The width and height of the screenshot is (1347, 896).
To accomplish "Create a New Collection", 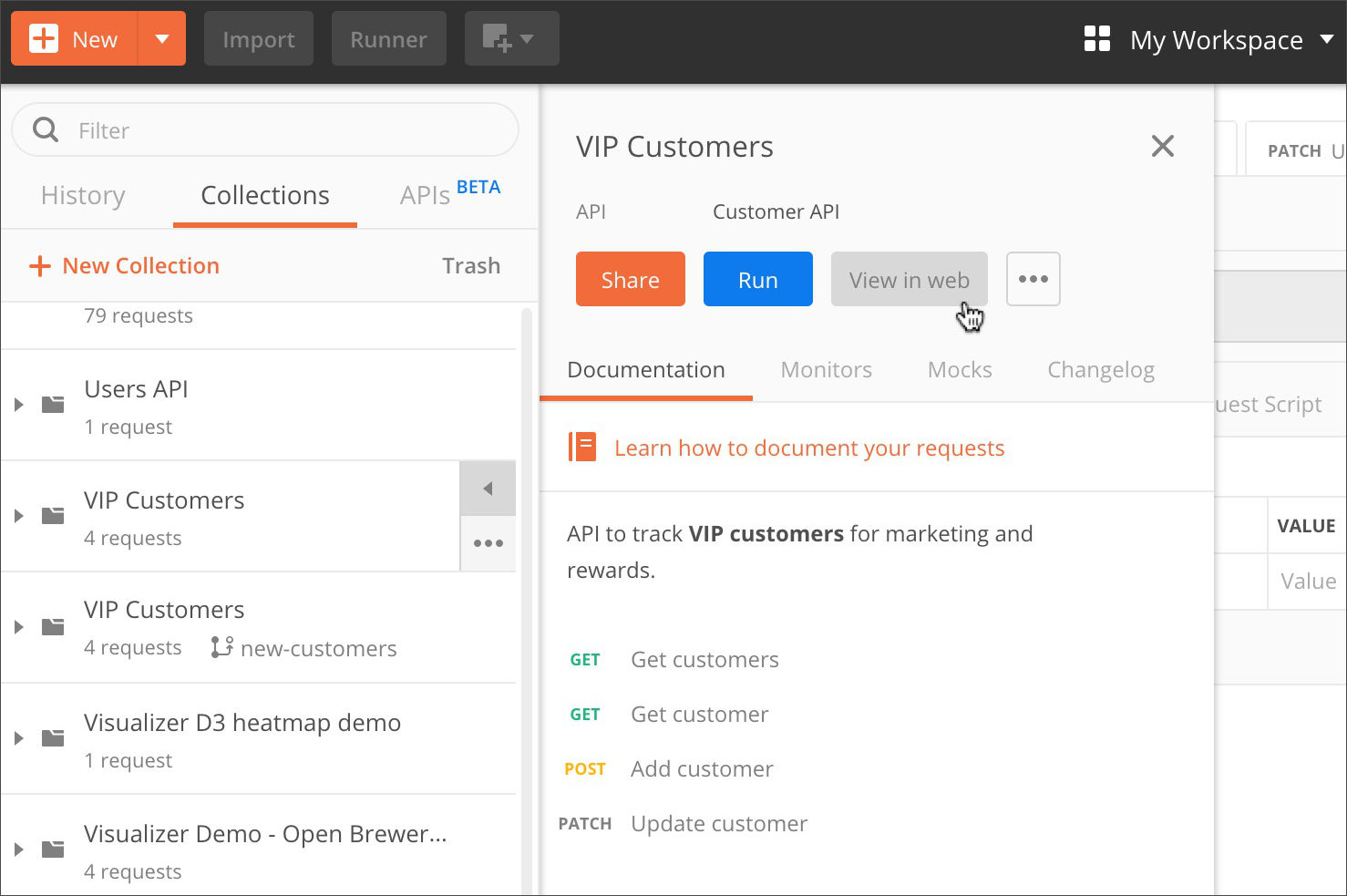I will tap(125, 265).
